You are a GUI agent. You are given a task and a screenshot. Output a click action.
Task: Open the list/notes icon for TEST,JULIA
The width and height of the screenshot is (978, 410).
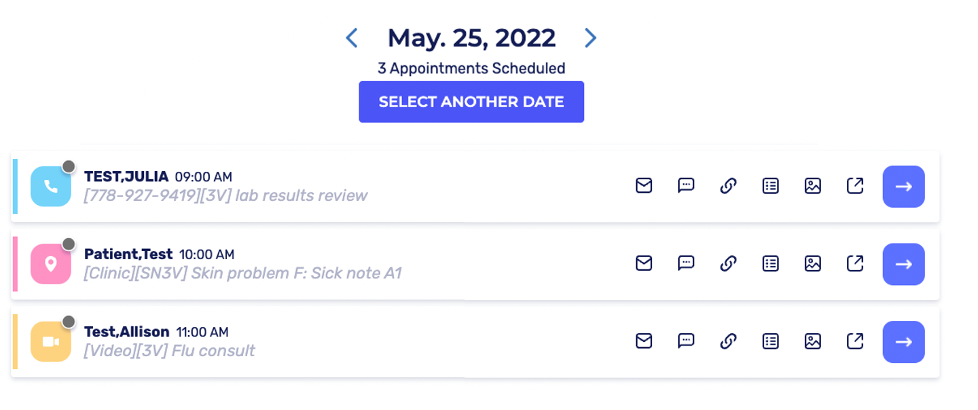click(x=771, y=186)
